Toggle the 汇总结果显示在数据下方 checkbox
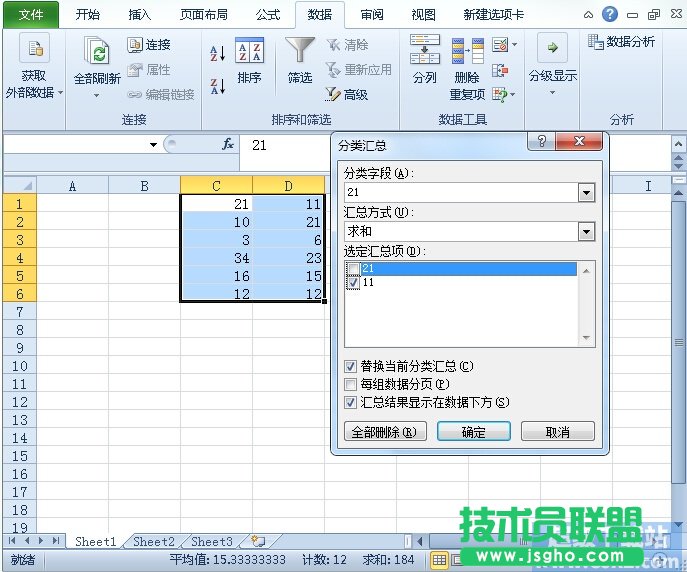687x572 pixels. [x=350, y=402]
